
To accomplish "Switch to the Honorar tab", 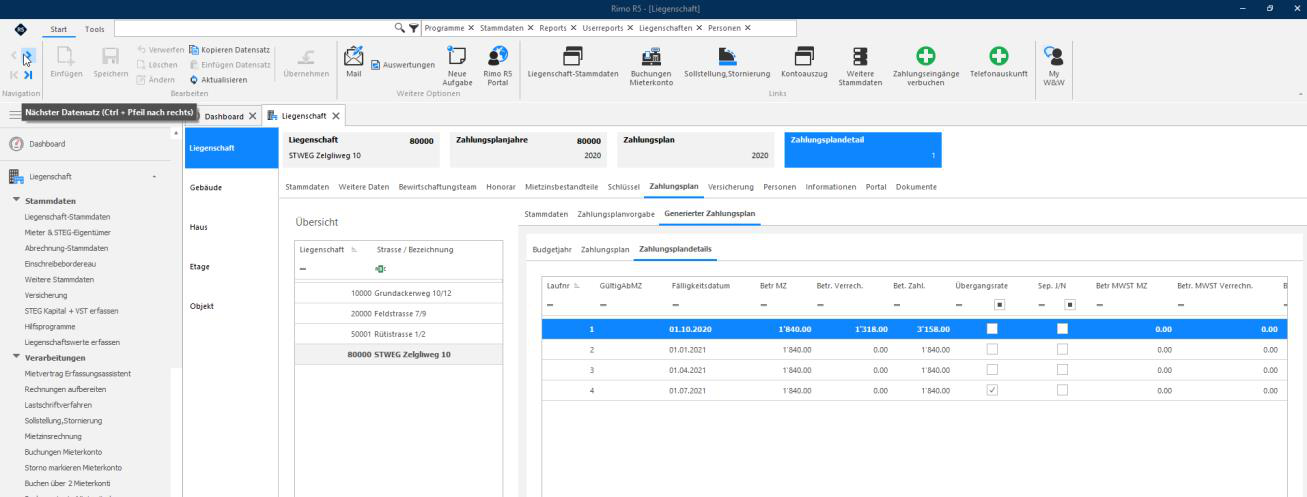I will 502,188.
